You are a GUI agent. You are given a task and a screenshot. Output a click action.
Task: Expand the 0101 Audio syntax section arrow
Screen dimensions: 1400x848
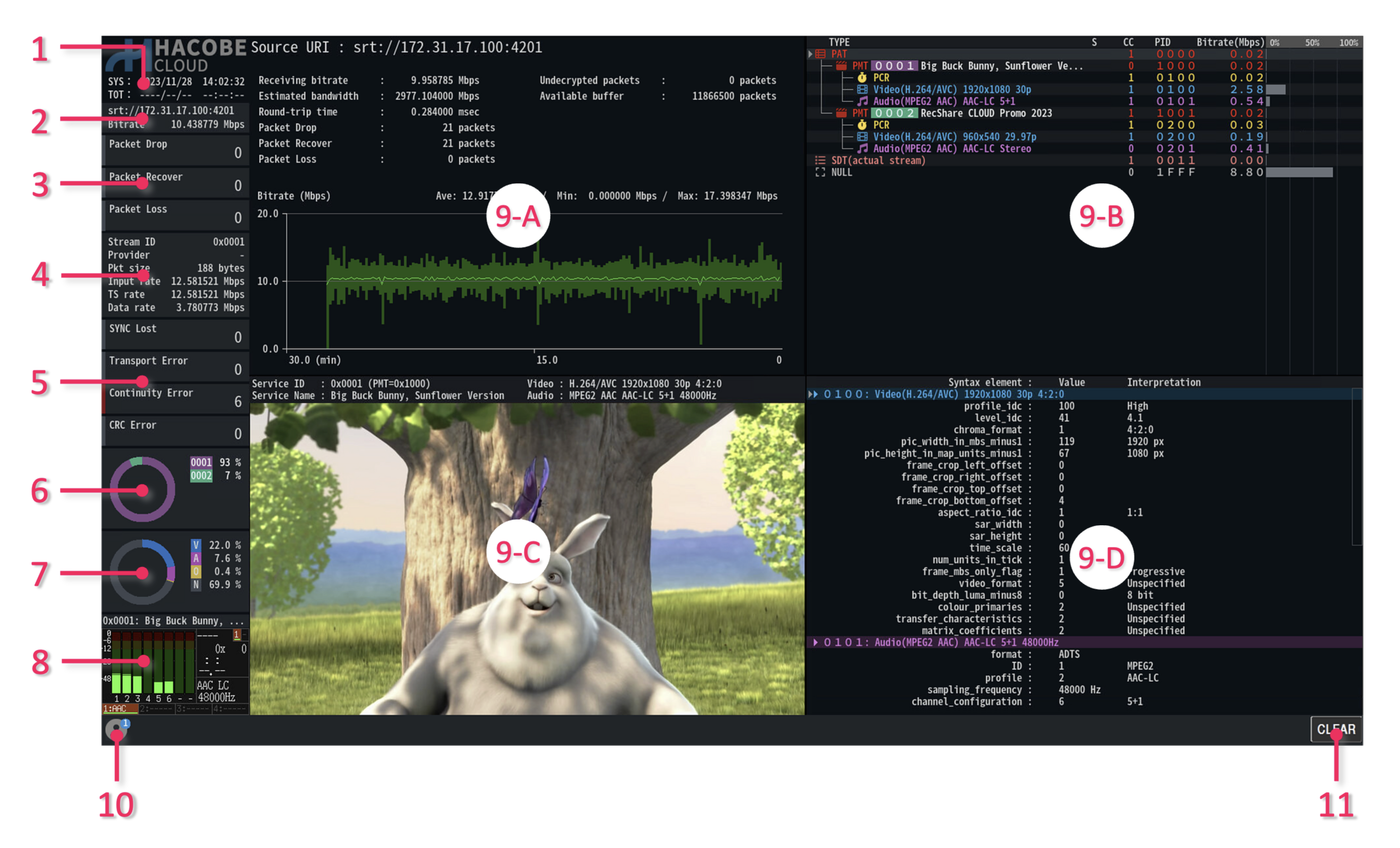(x=816, y=642)
